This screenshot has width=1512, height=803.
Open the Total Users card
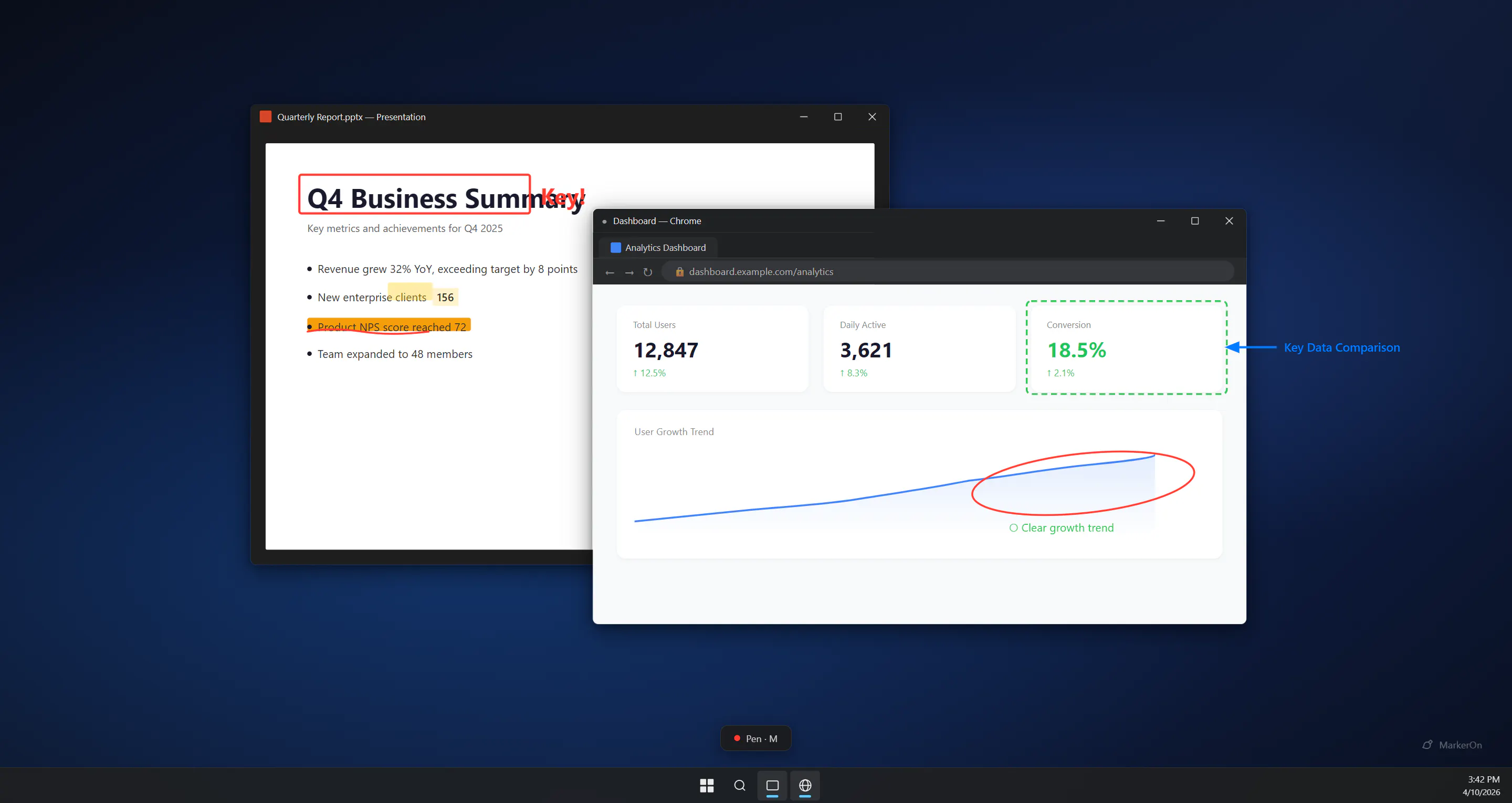712,348
